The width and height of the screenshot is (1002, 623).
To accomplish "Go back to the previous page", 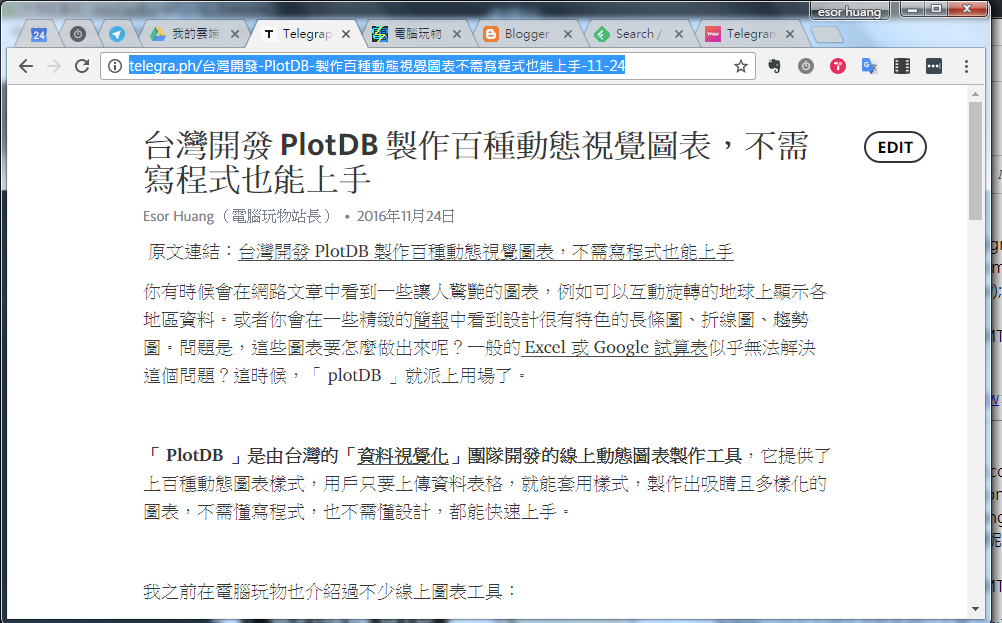I will tap(26, 66).
